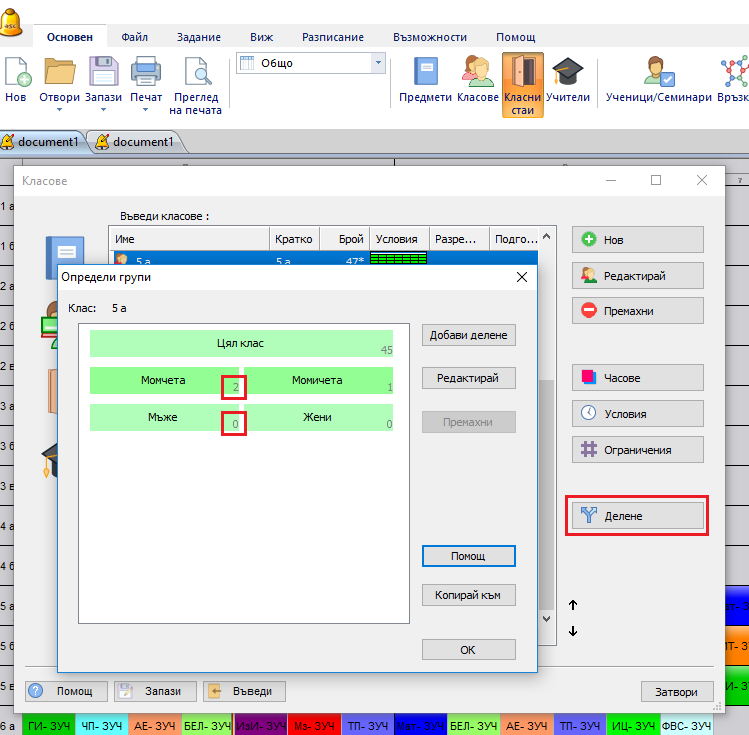749x735 pixels.
Task: Open the Предмети subjects icon
Action: (x=425, y=73)
